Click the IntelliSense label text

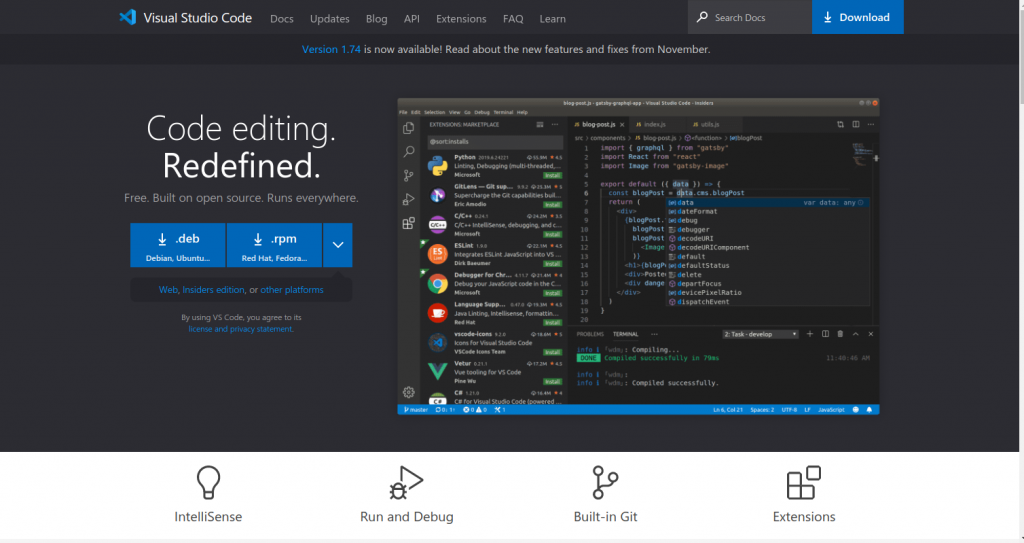click(x=208, y=516)
